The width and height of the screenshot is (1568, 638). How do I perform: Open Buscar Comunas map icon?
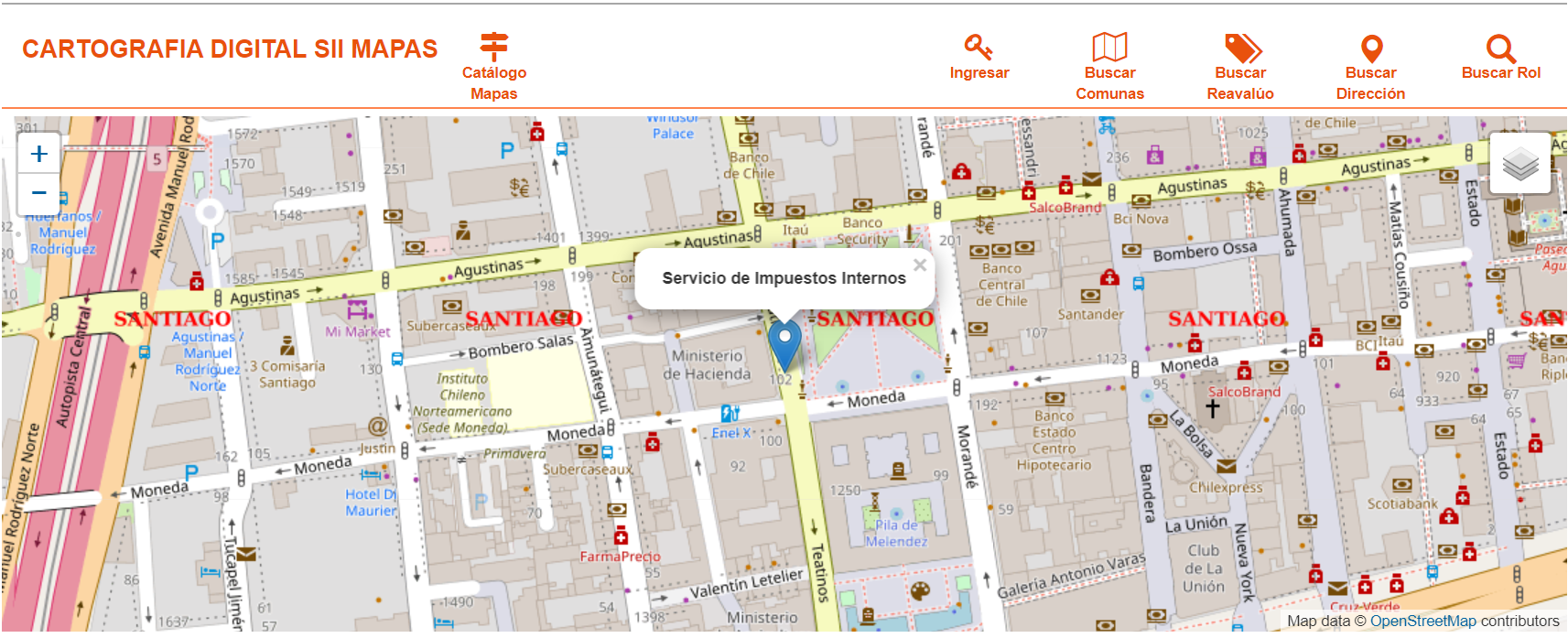(1109, 47)
